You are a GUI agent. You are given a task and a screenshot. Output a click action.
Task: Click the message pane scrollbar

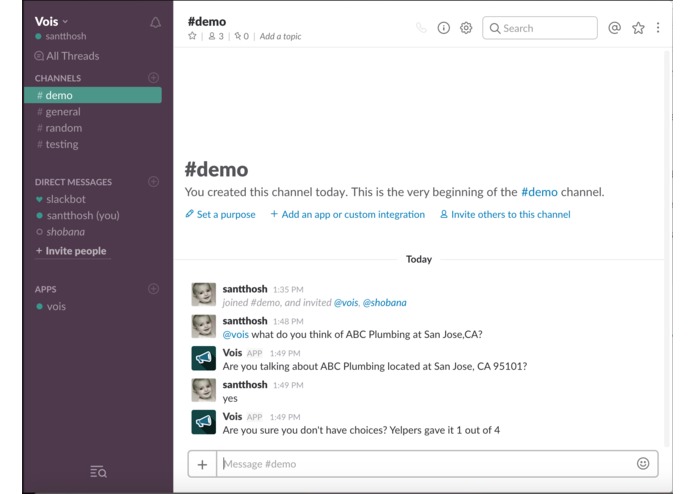pyautogui.click(x=667, y=248)
